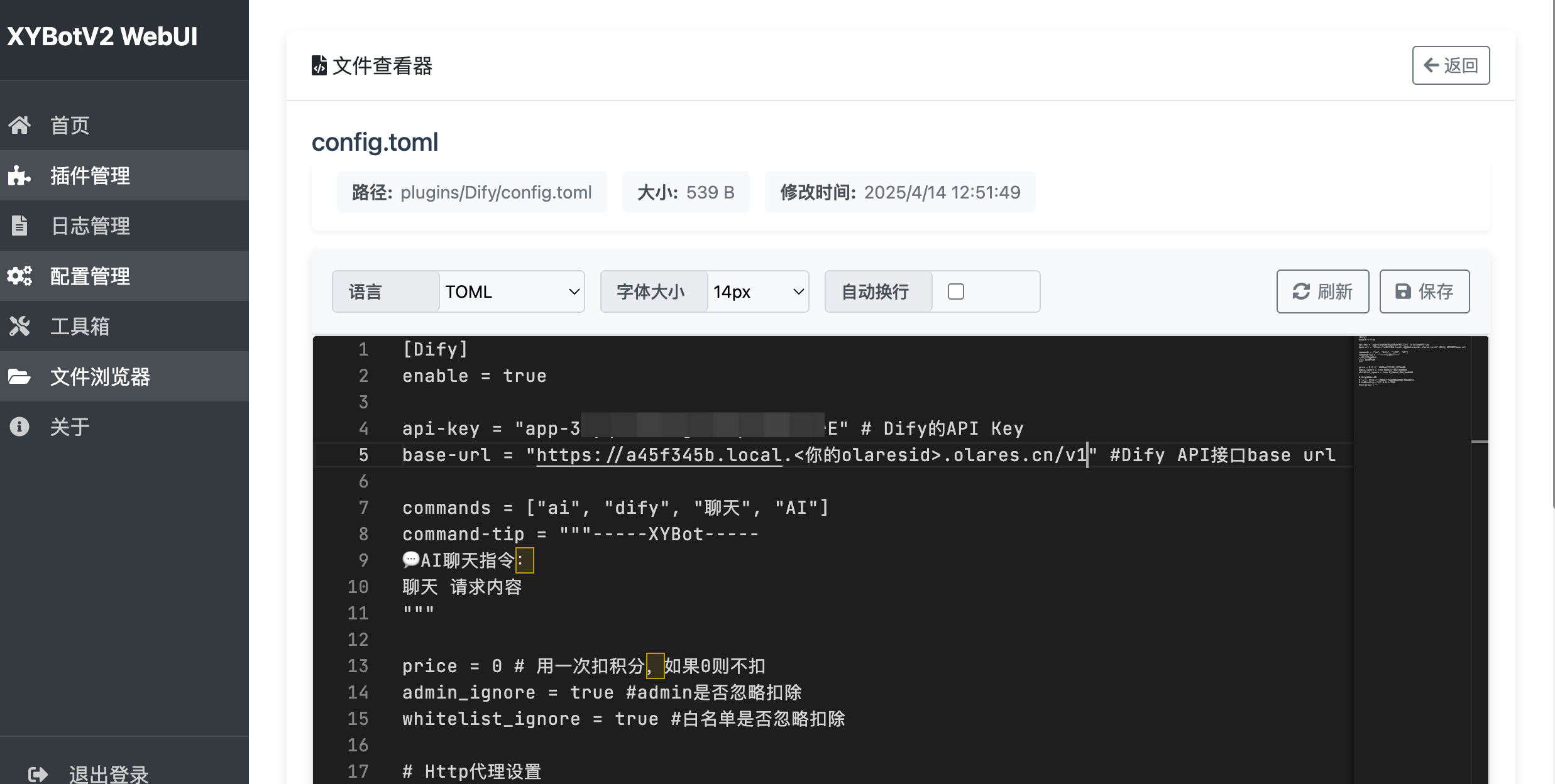1555x784 pixels.
Task: Go to 日志管理 sidebar item
Action: (90, 226)
